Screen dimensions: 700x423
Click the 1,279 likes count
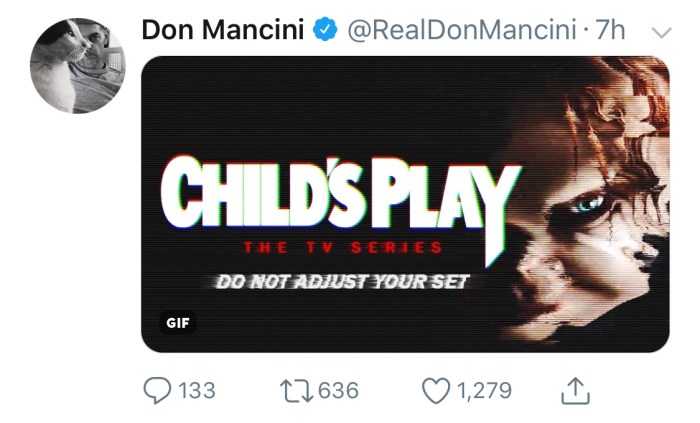(484, 390)
